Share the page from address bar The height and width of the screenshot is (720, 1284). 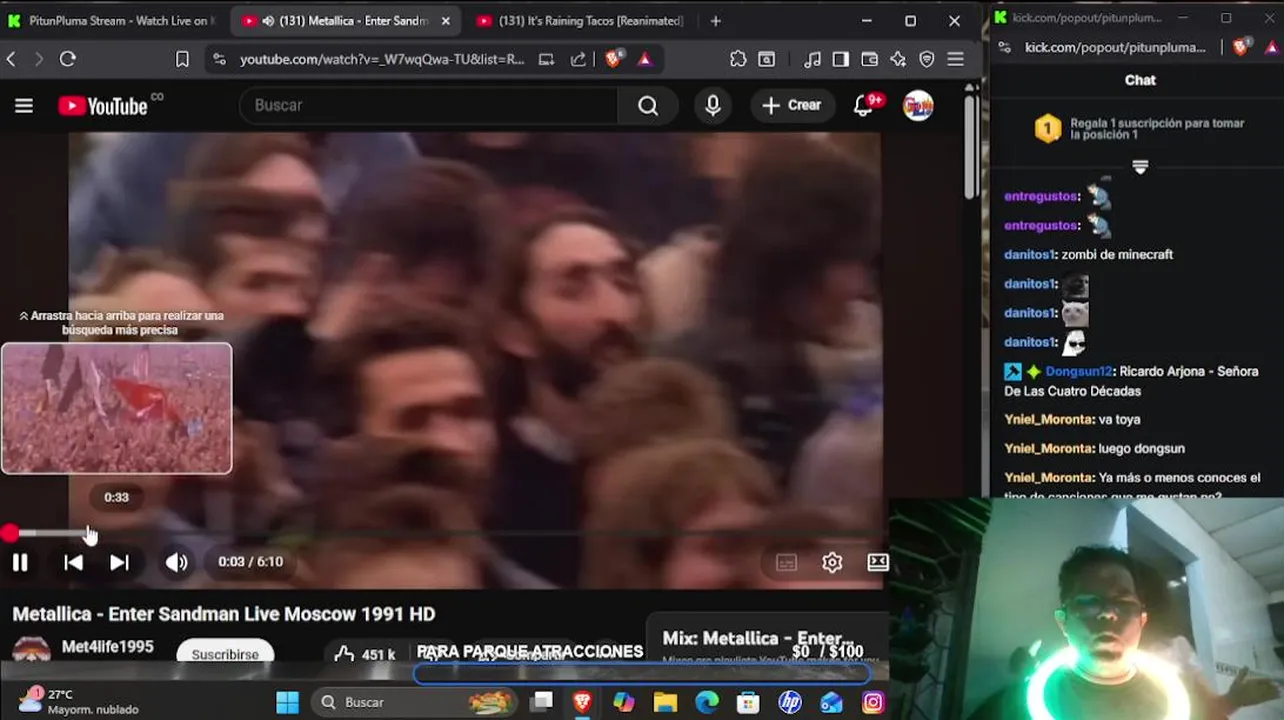[578, 60]
